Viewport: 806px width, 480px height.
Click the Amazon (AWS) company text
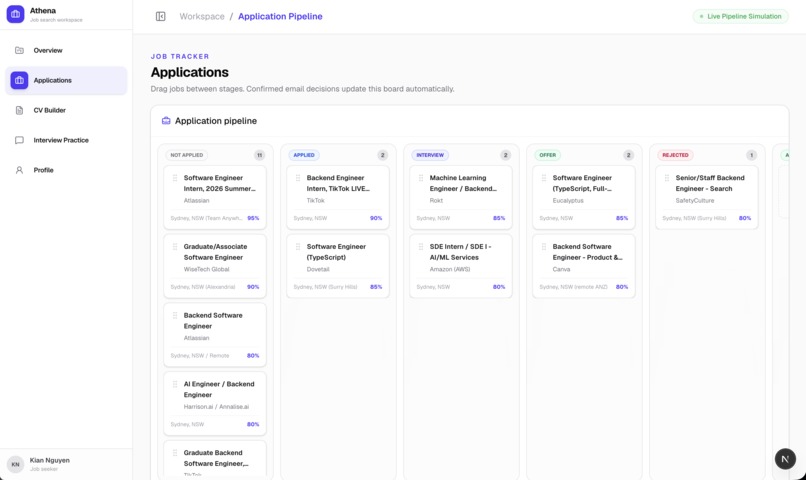point(450,269)
